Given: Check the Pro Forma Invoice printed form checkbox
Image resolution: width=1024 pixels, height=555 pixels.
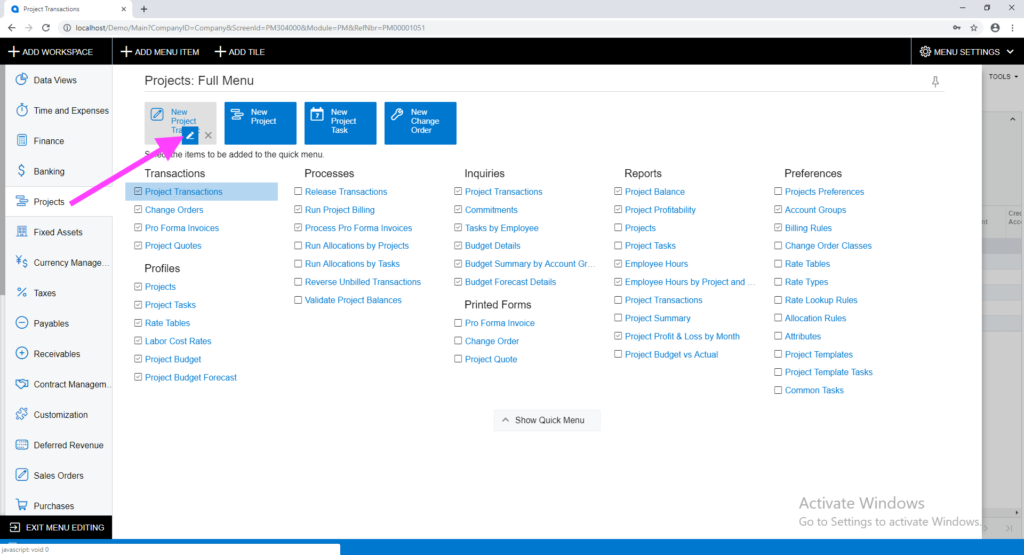Looking at the screenshot, I should (x=458, y=323).
